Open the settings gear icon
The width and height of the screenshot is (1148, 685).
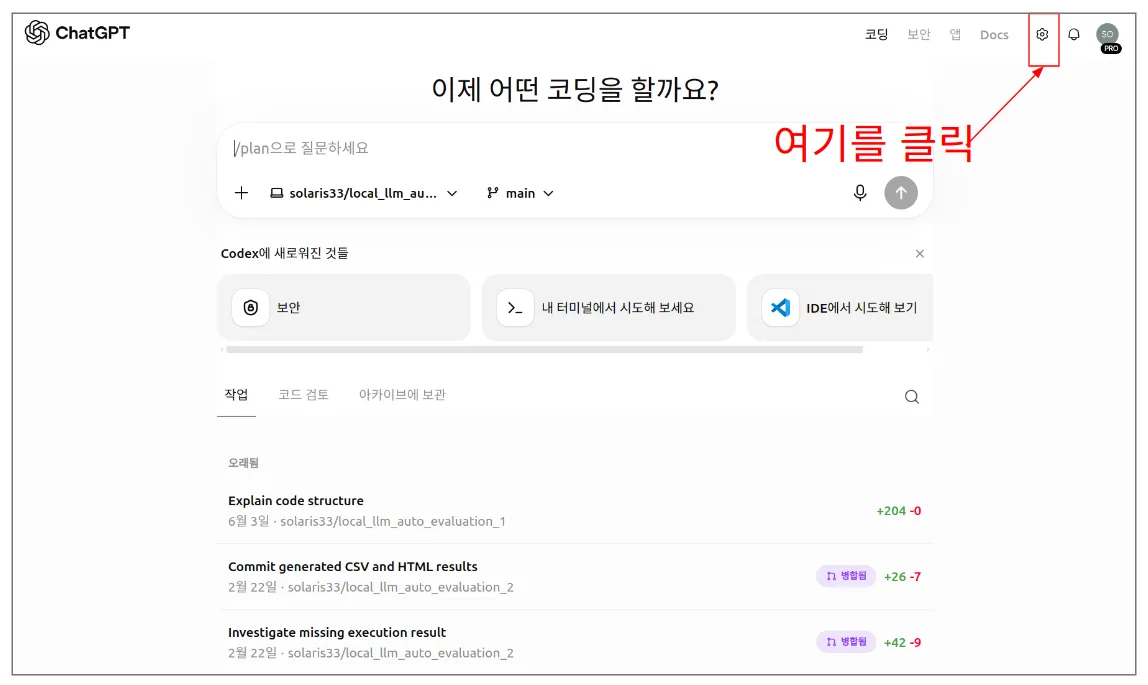1042,34
